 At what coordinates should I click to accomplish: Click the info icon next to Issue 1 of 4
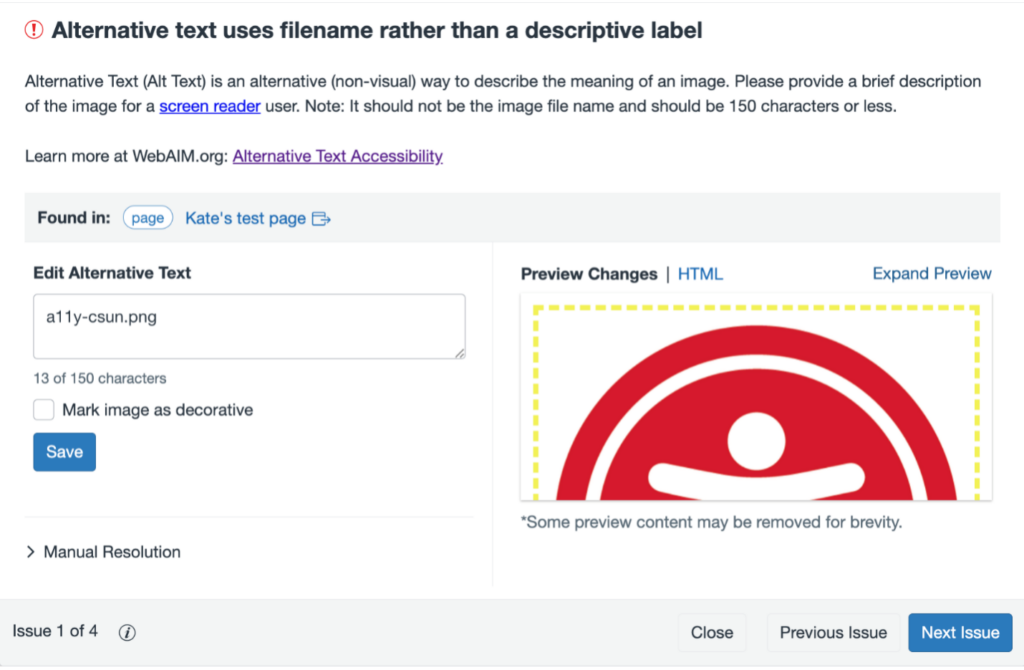[x=127, y=632]
